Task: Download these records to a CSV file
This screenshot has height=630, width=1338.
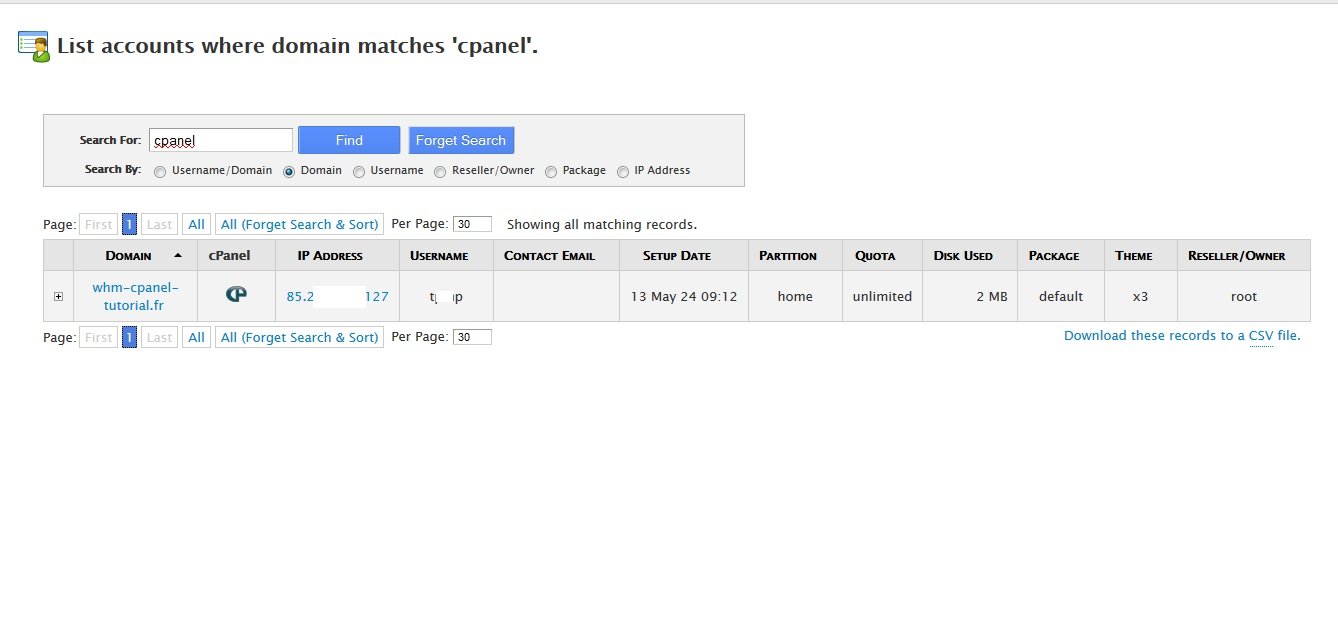Action: (1182, 336)
